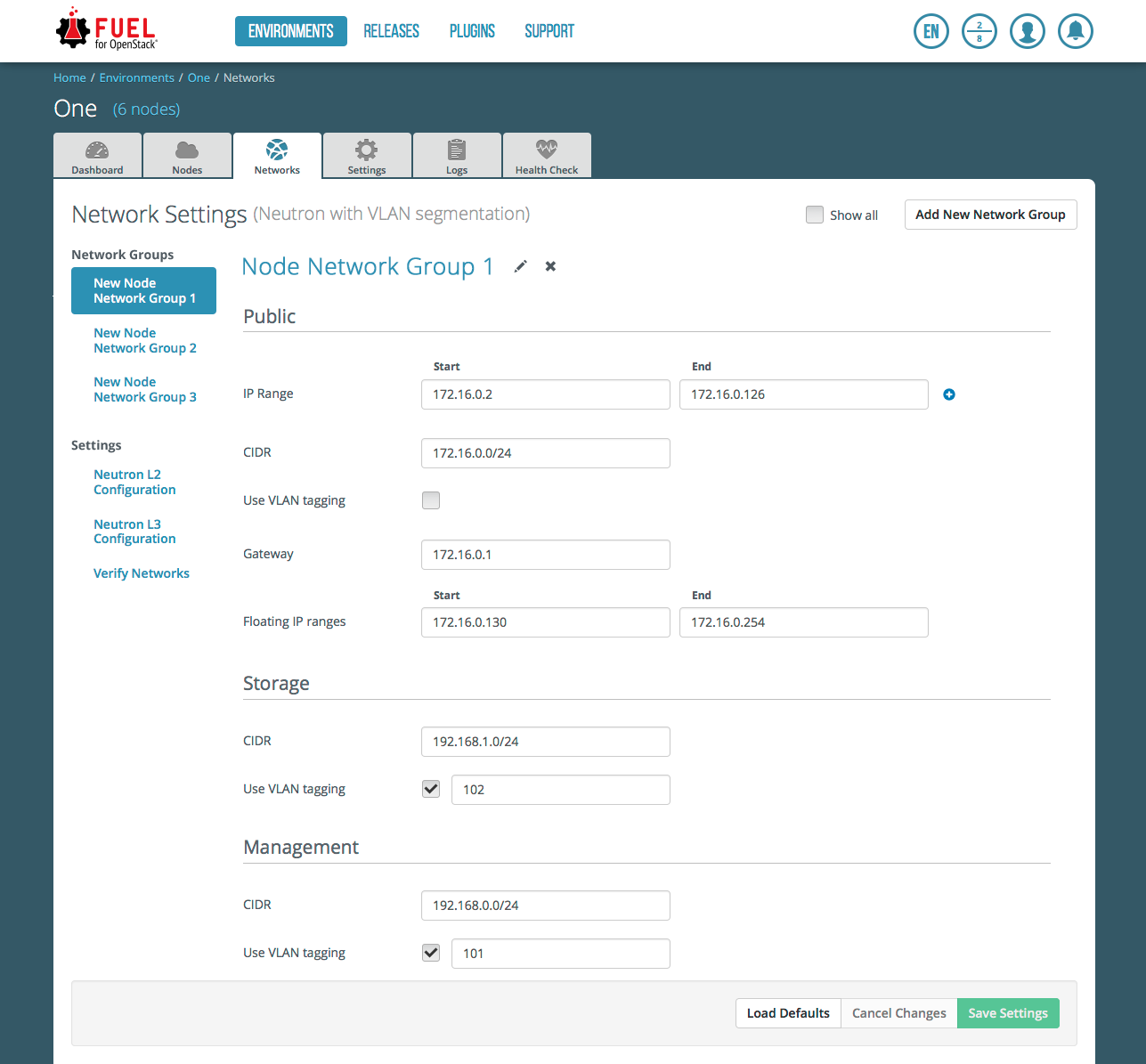Image resolution: width=1146 pixels, height=1064 pixels.
Task: Select New Node Network Group 2
Action: (145, 340)
